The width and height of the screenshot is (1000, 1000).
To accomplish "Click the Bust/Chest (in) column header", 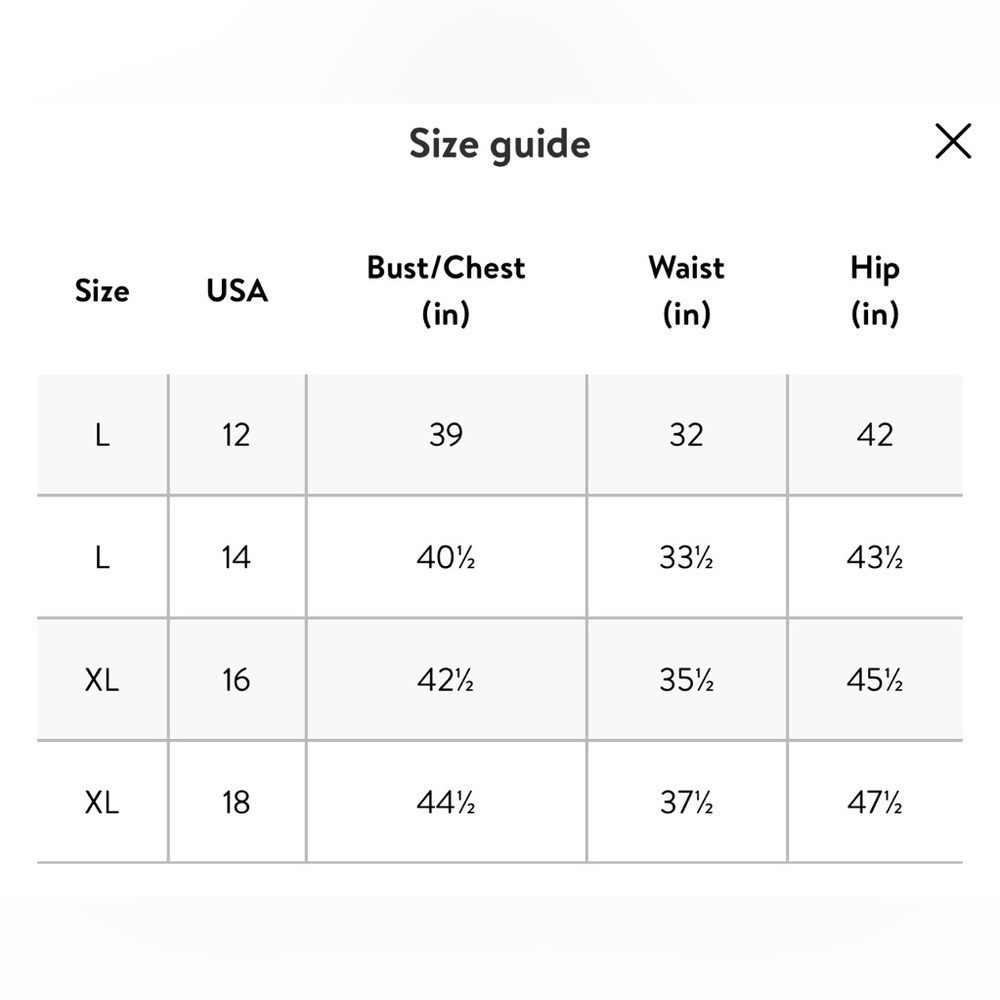I will click(446, 290).
